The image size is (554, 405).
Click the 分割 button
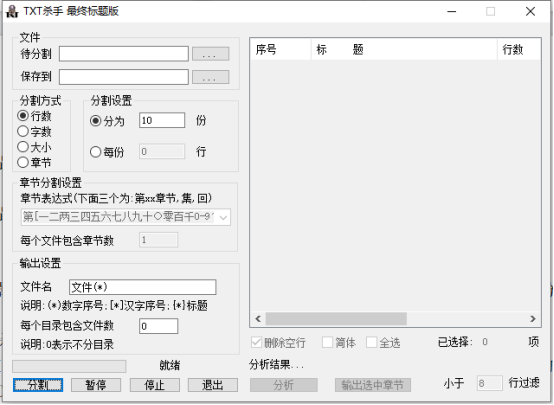point(38,385)
